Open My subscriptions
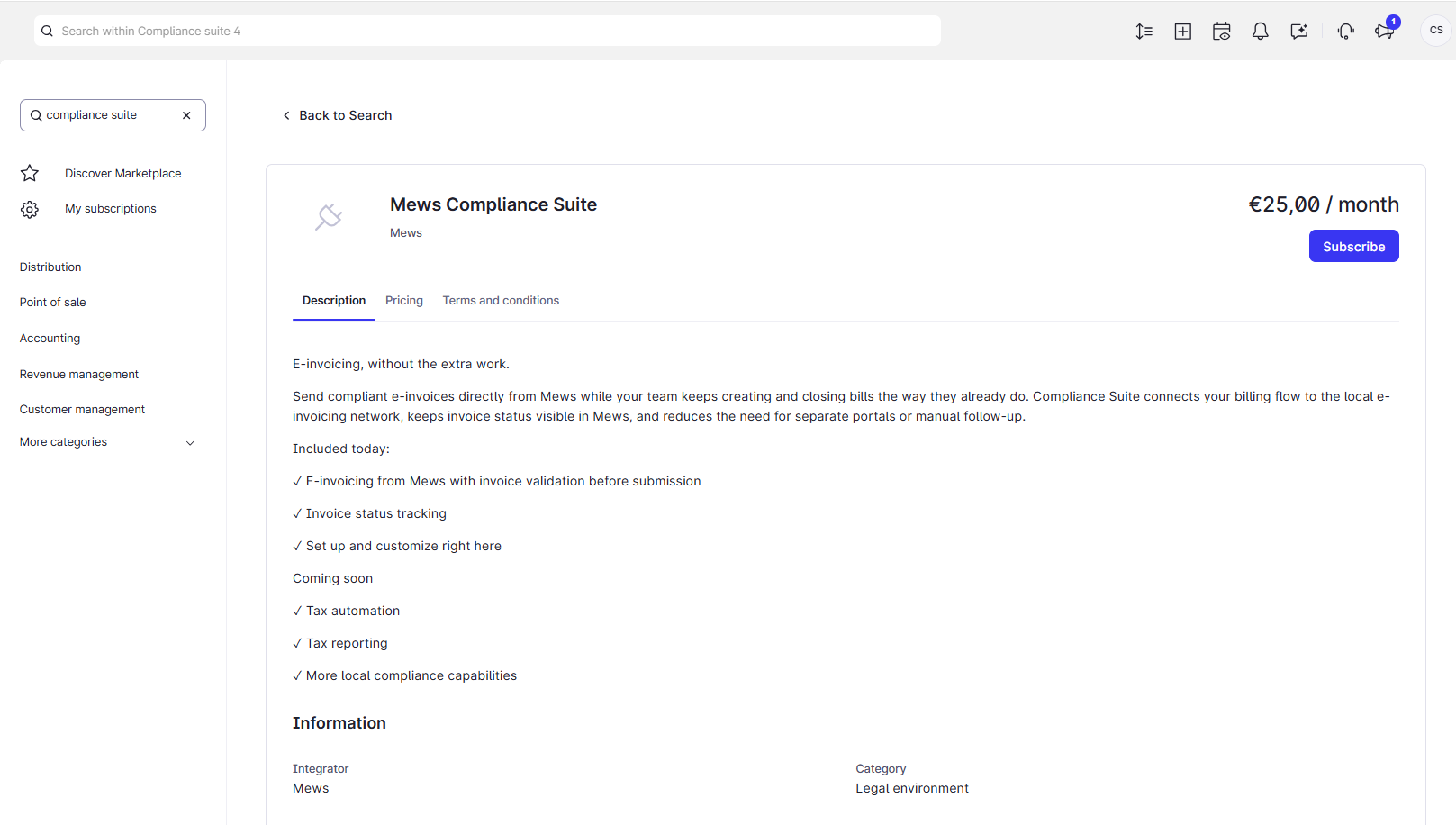This screenshot has width=1456, height=825. [111, 209]
